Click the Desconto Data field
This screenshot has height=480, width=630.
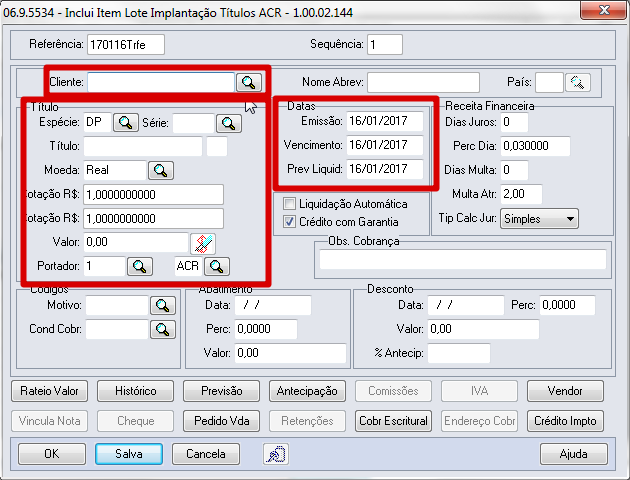click(x=466, y=305)
